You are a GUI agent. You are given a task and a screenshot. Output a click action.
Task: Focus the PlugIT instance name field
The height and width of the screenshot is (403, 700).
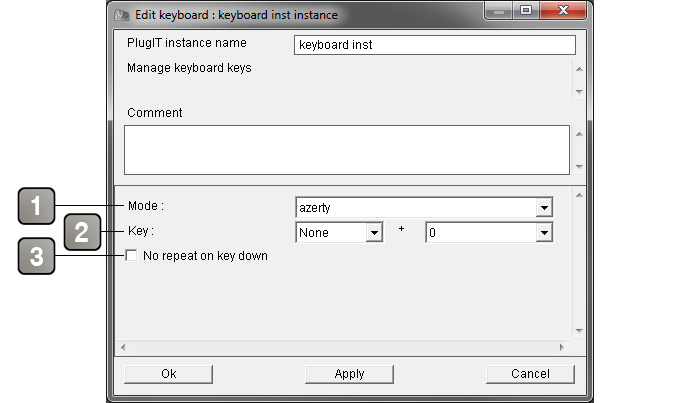(x=434, y=45)
